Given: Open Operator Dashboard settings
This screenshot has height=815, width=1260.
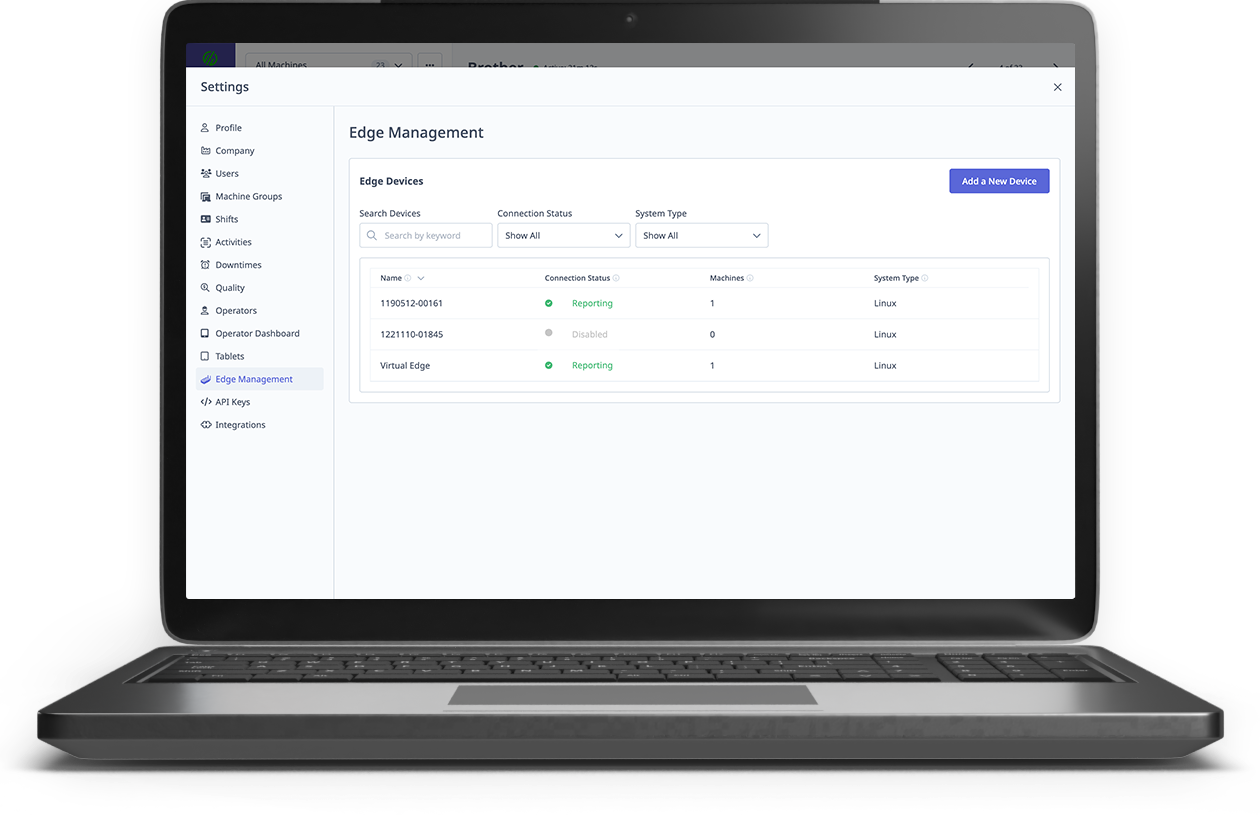Looking at the screenshot, I should [x=260, y=334].
